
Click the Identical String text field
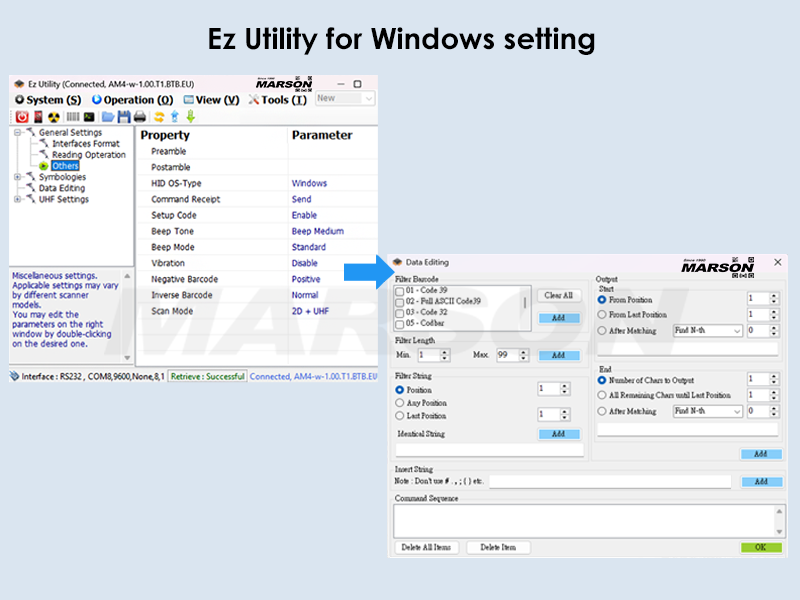pos(490,450)
